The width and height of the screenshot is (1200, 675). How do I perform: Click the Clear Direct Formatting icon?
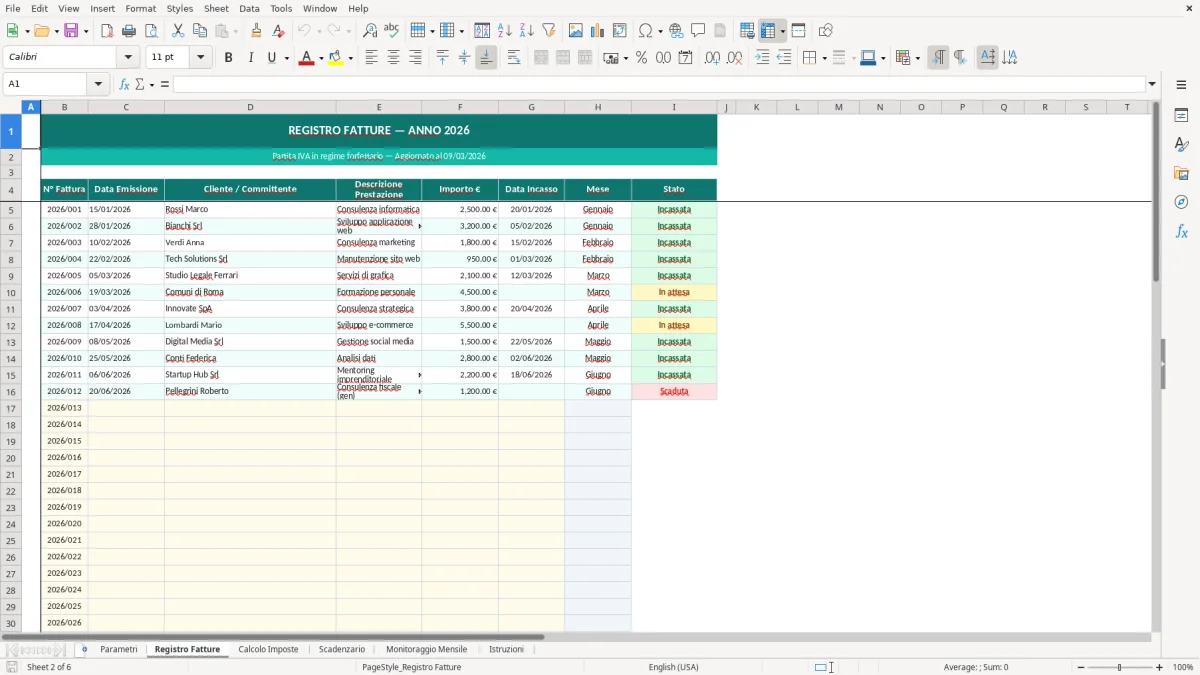tap(278, 31)
